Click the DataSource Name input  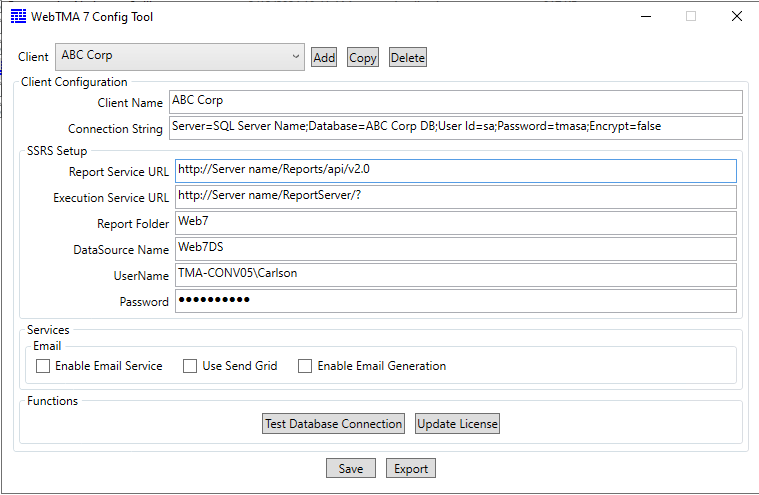(x=455, y=249)
